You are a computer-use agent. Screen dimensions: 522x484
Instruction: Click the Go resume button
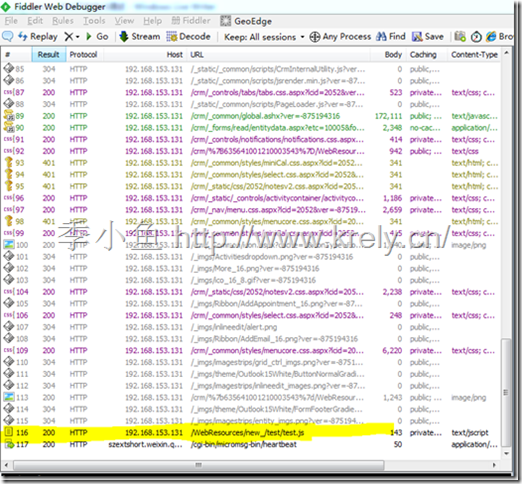coord(97,36)
